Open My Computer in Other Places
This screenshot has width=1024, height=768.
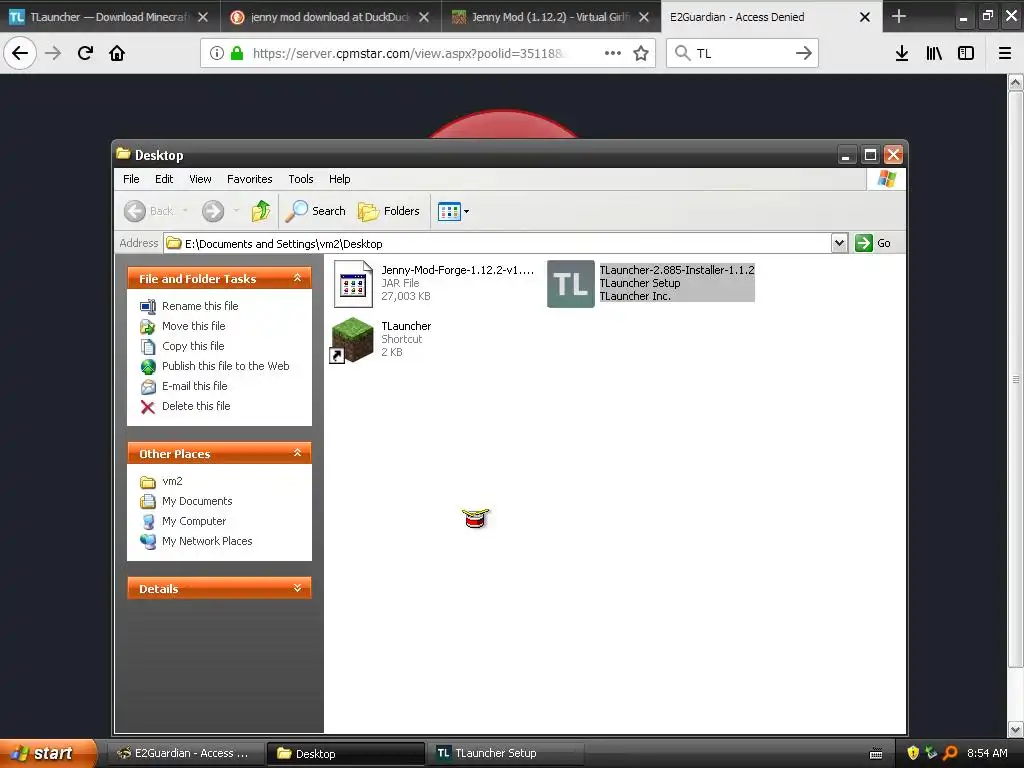click(194, 521)
